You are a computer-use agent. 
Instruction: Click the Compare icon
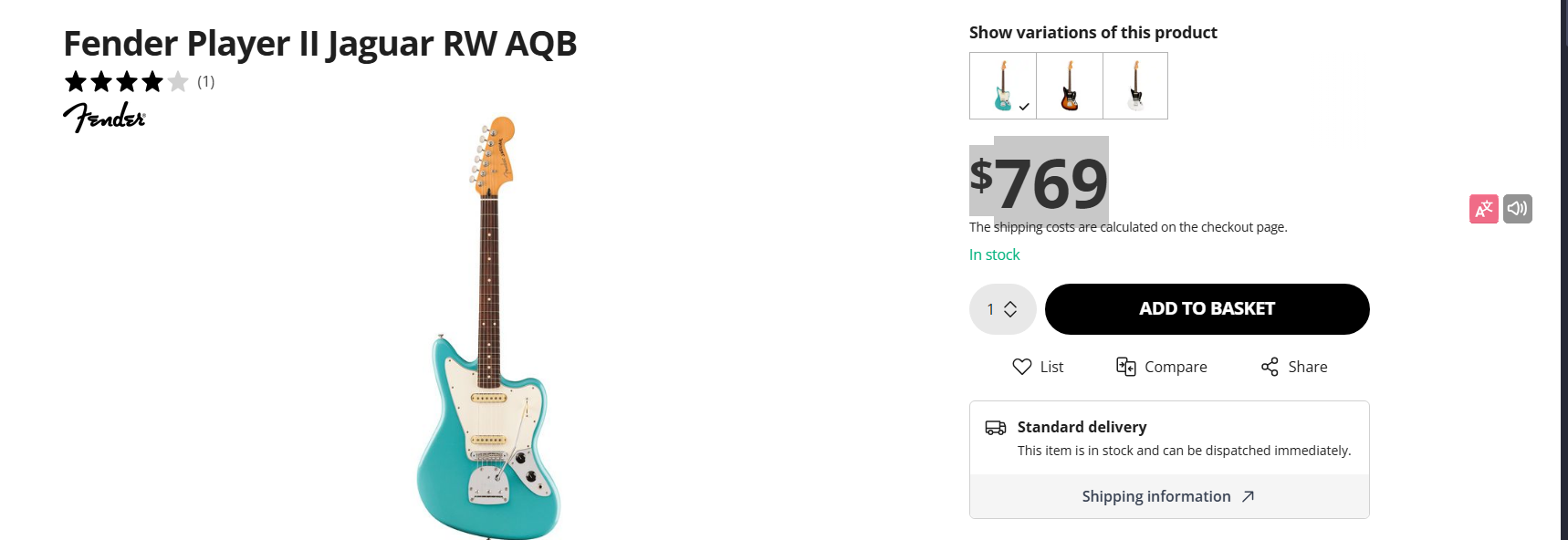pyautogui.click(x=1126, y=367)
